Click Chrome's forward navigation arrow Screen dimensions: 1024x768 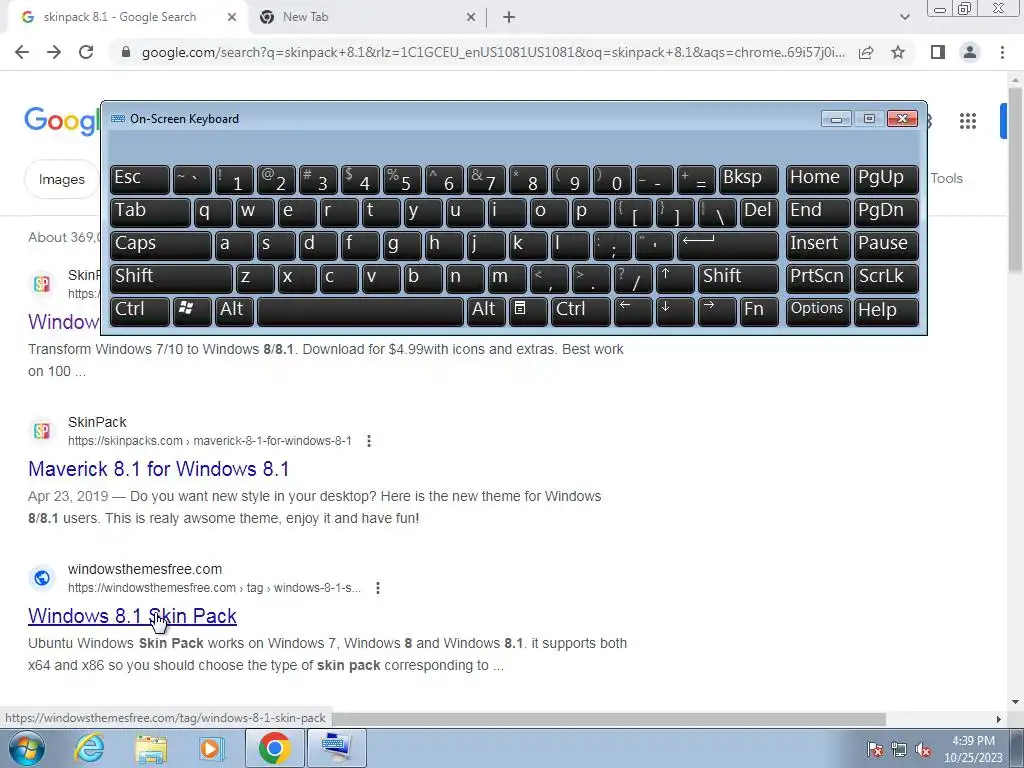coord(54,52)
